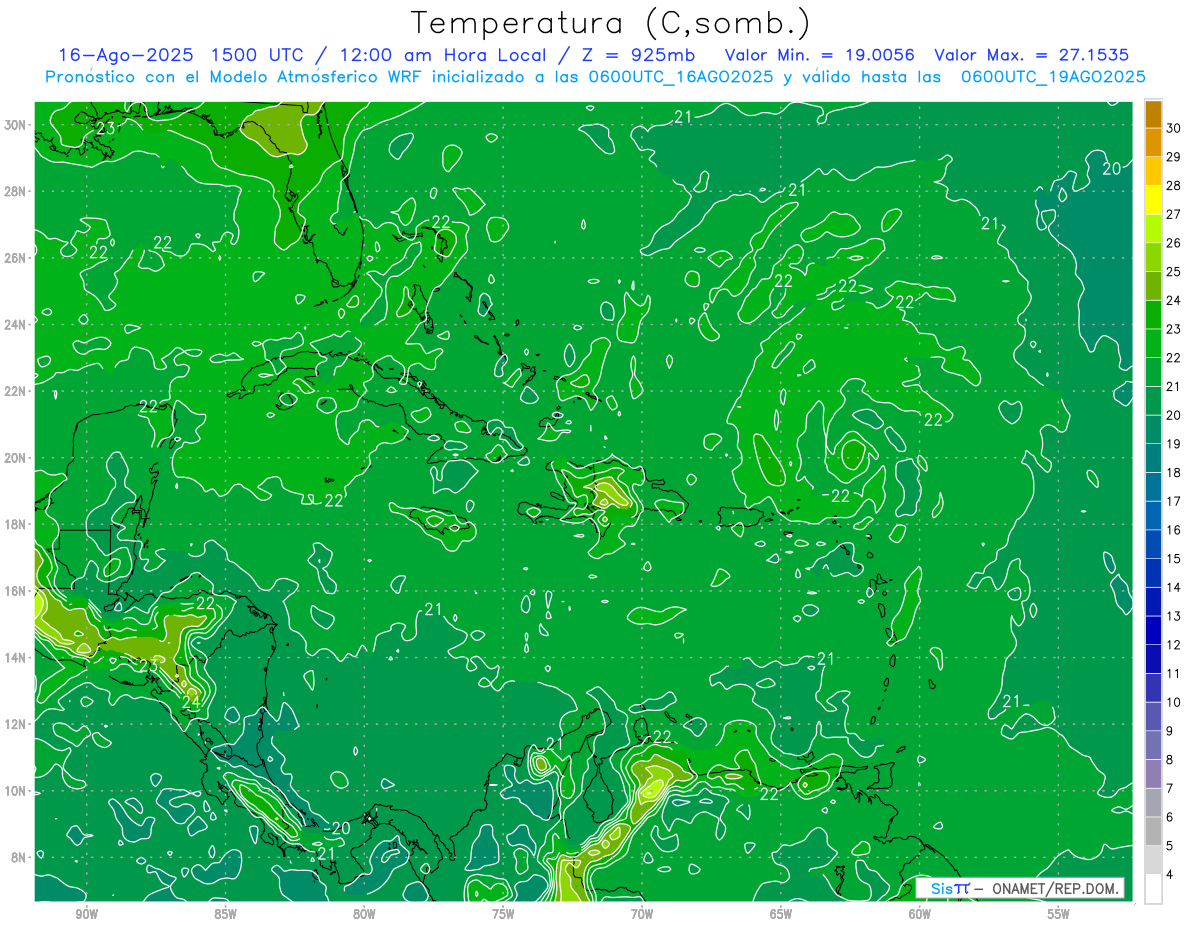Click the '55W' longitude label

[x=1058, y=914]
